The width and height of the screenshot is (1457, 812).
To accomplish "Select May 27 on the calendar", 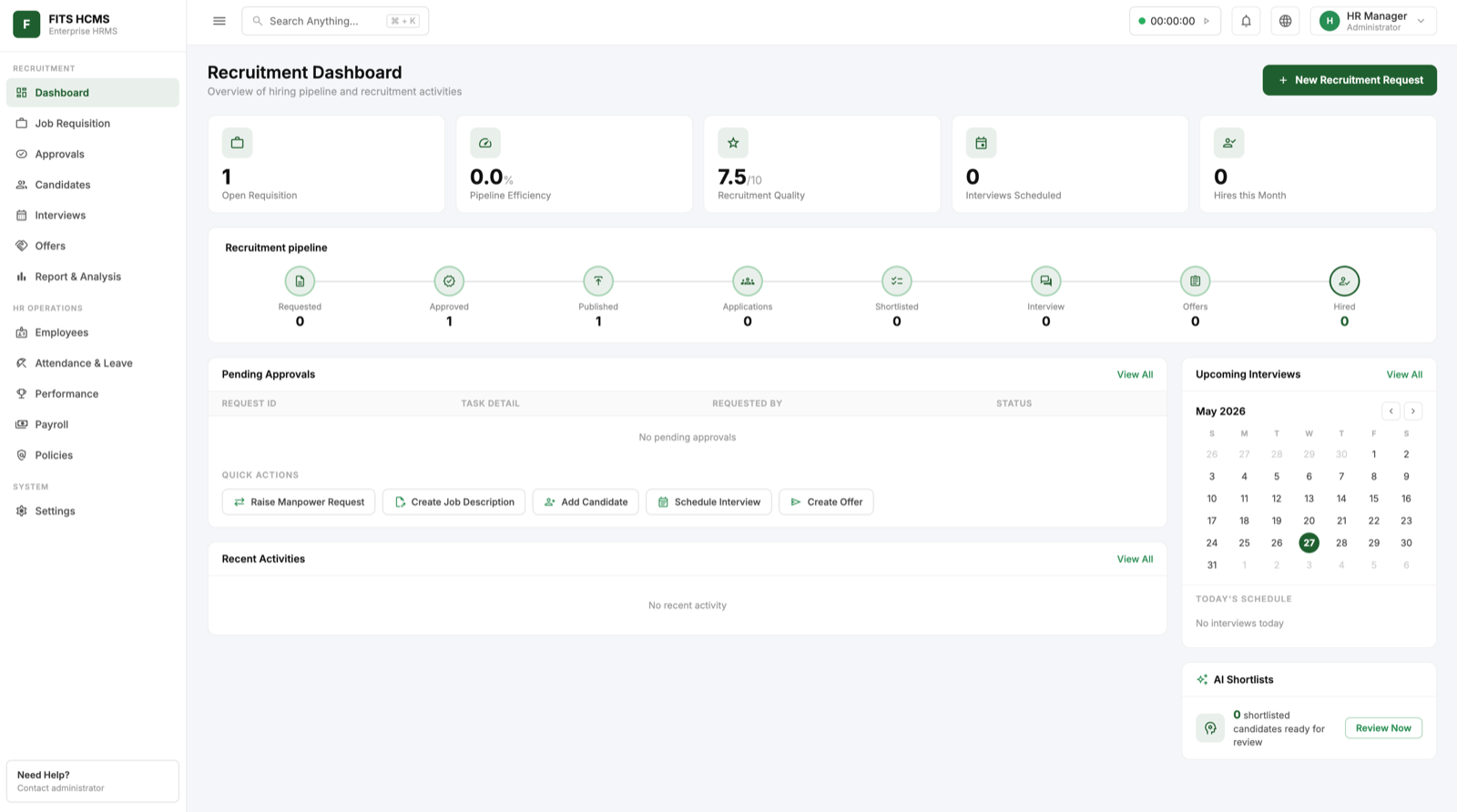I will pyautogui.click(x=1309, y=543).
